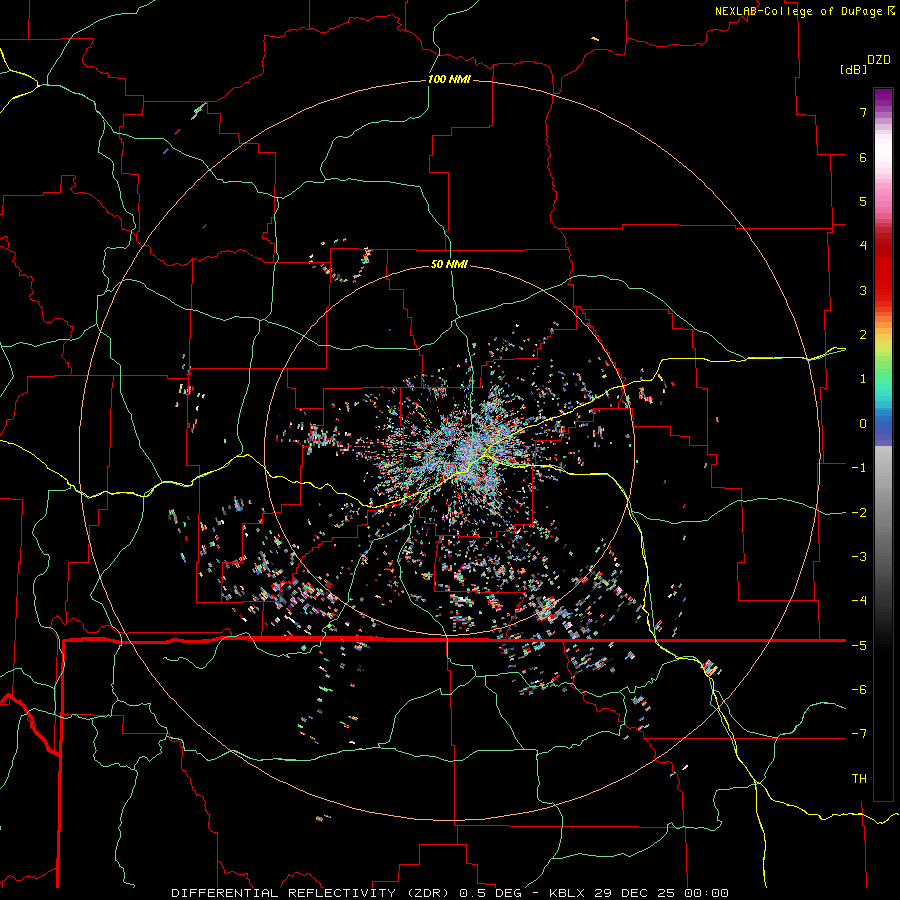Click the "DIFFERENTIAL REFLECTIVITY (ZDR)" bottom caption
900x900 pixels.
[313, 893]
